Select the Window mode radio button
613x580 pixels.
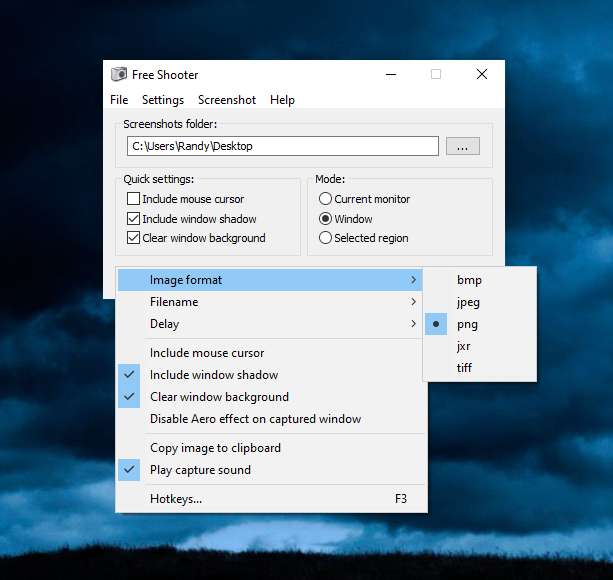click(325, 218)
